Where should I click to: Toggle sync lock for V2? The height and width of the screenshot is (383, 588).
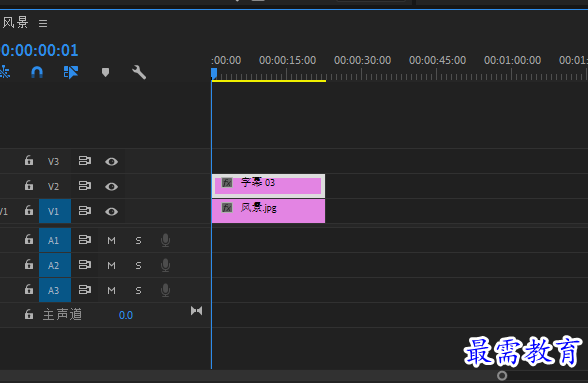click(85, 186)
